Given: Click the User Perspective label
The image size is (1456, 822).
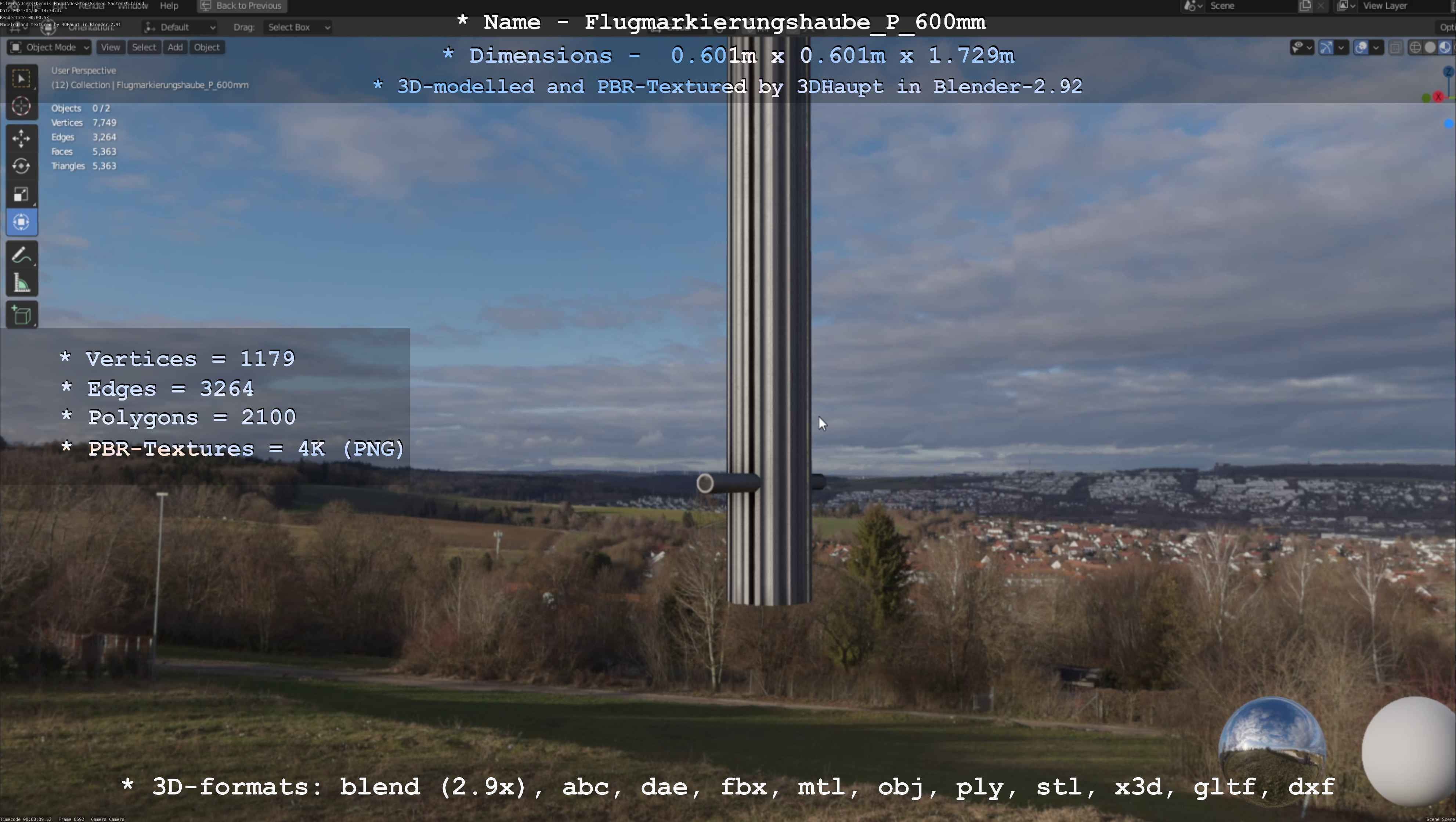Looking at the screenshot, I should pos(84,70).
